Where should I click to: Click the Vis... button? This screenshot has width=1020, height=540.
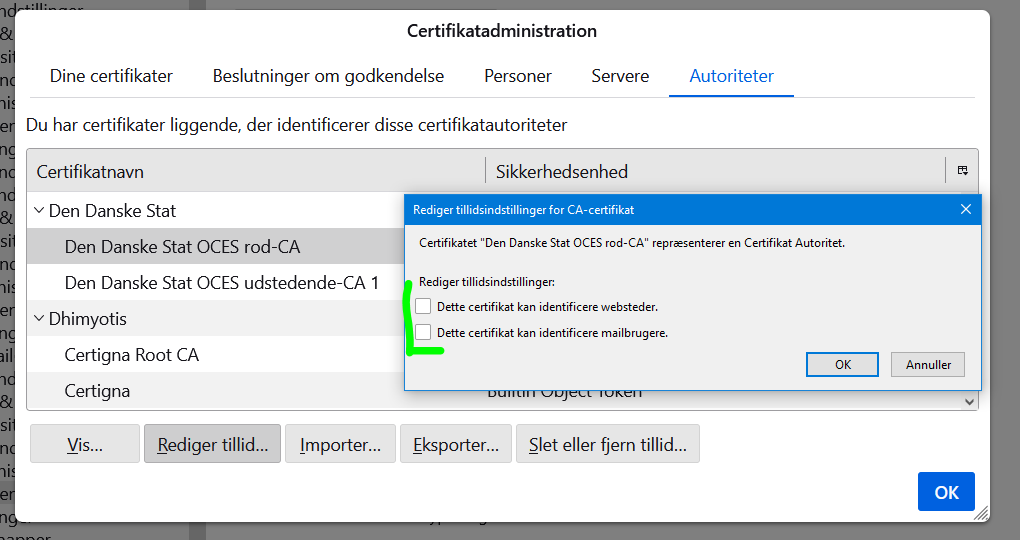click(85, 445)
